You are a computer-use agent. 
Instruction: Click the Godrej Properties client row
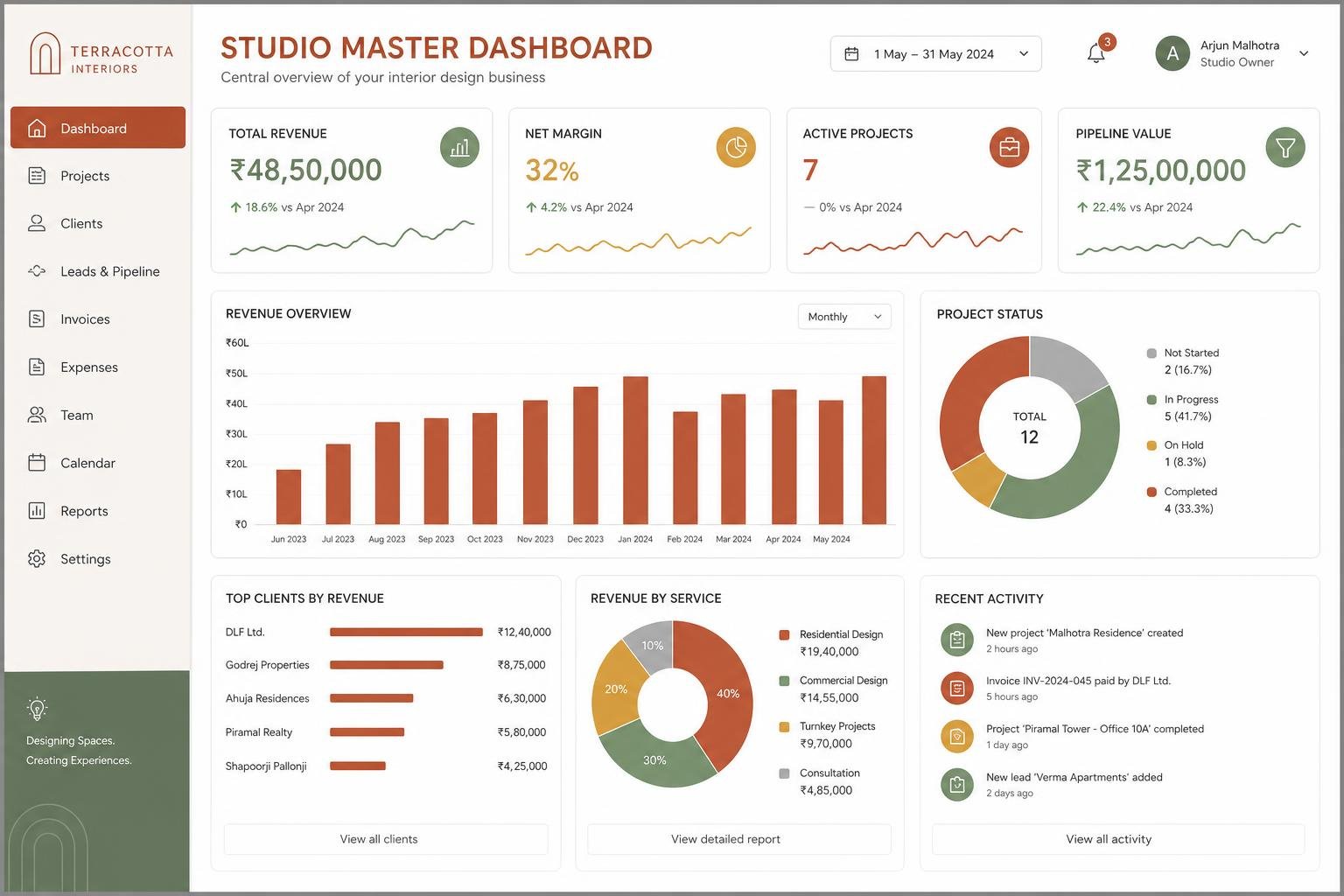386,665
